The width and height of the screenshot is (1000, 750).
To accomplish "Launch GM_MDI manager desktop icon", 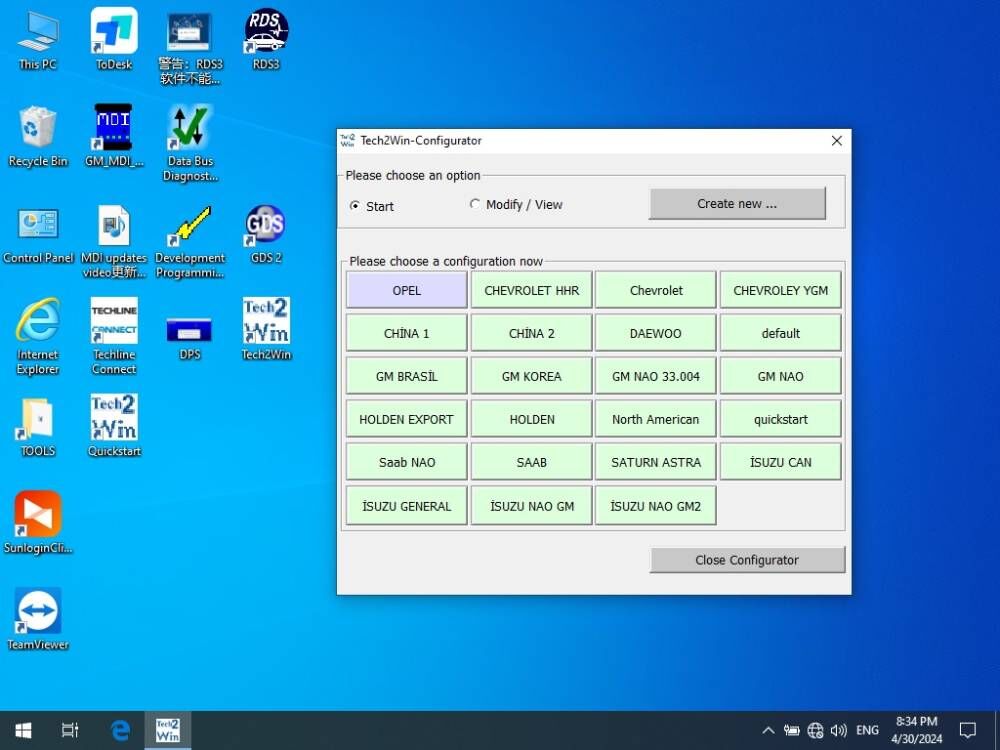I will pyautogui.click(x=114, y=136).
